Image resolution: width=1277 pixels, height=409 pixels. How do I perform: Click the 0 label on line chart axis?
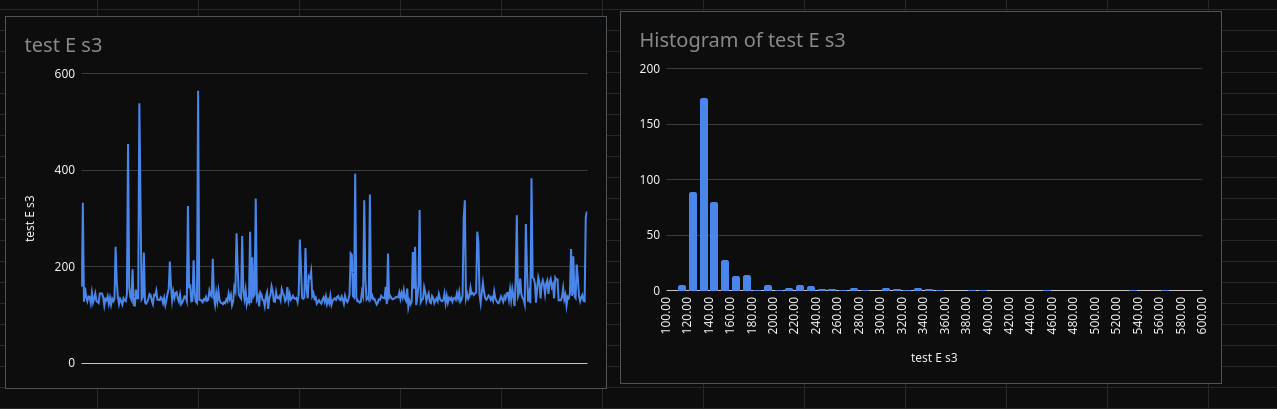pos(71,363)
